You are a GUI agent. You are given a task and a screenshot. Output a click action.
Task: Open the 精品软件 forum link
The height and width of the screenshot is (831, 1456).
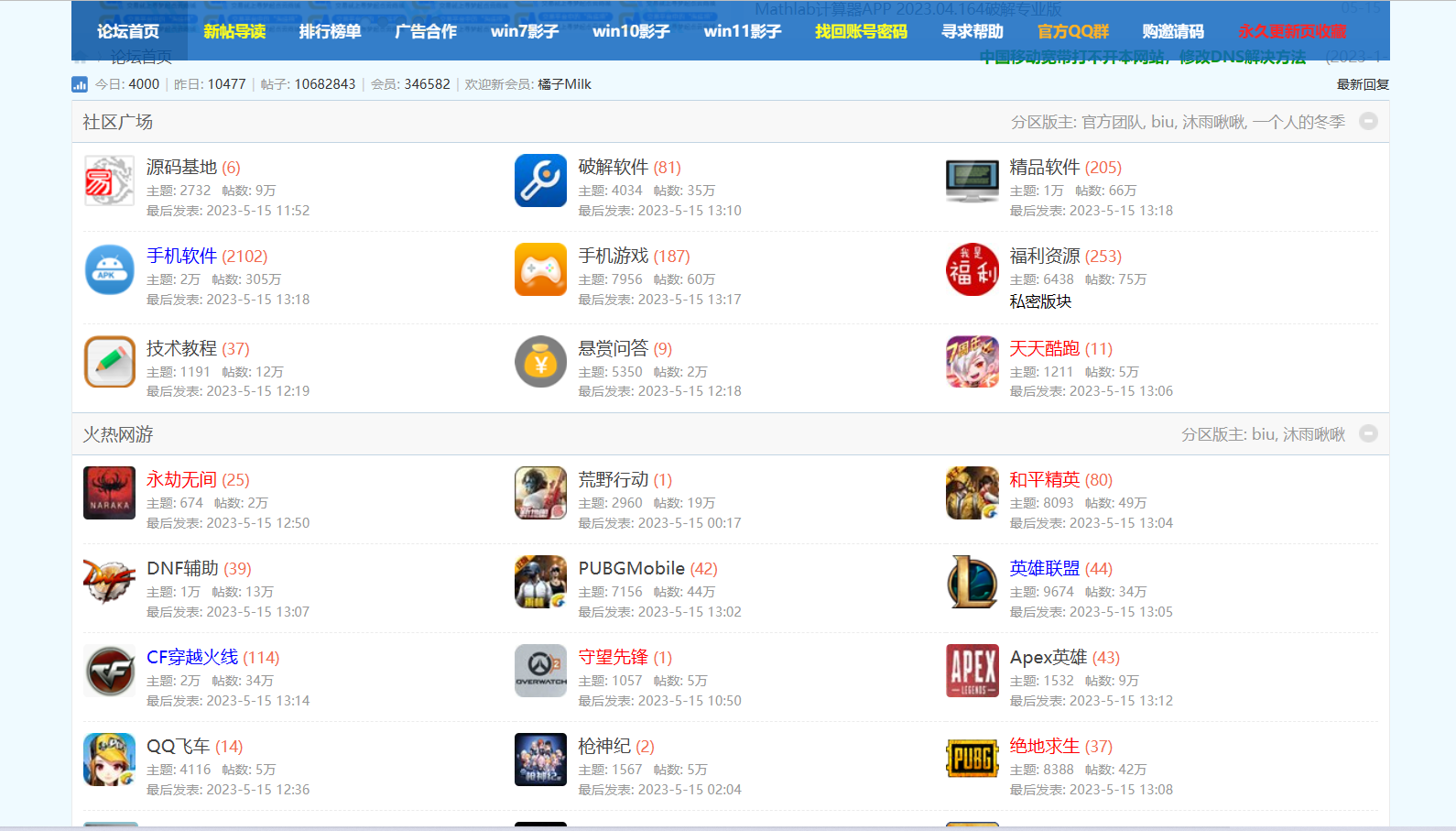point(1044,167)
